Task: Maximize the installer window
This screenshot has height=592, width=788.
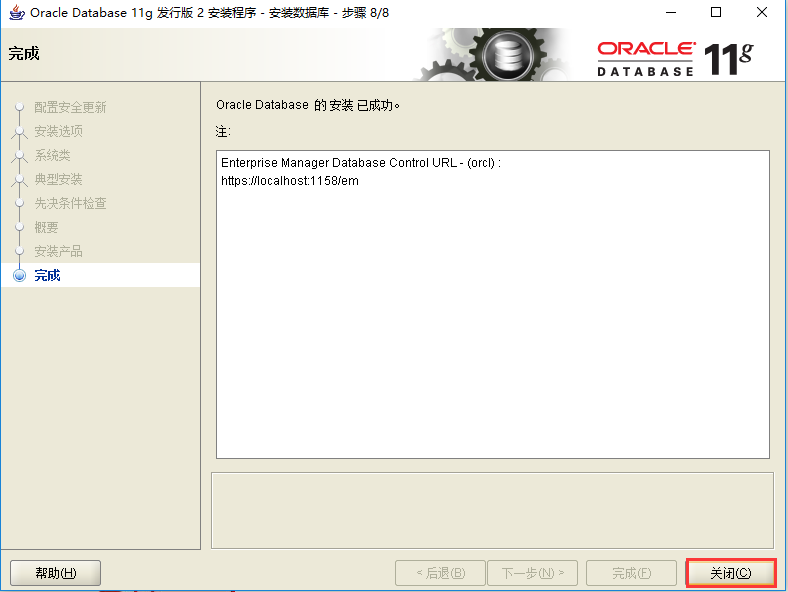Action: coord(716,13)
